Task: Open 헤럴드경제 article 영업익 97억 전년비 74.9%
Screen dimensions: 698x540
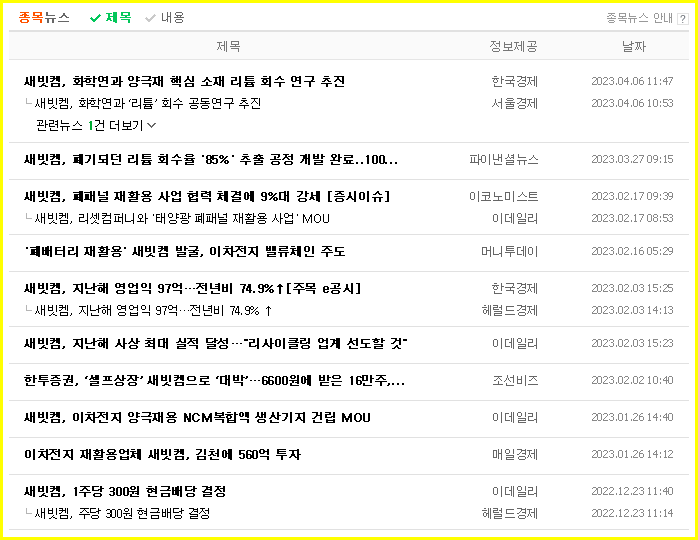Action: coord(153,310)
